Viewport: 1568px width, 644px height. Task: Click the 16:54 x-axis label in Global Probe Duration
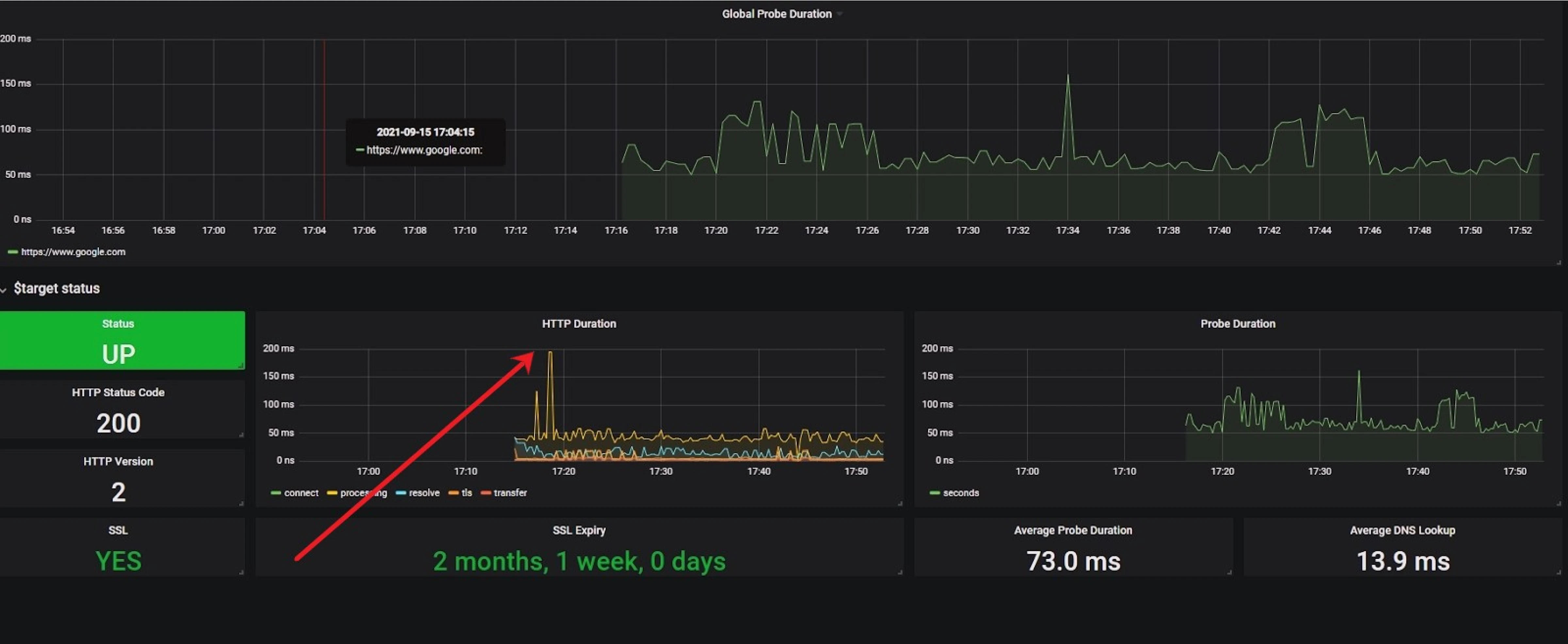pos(63,231)
